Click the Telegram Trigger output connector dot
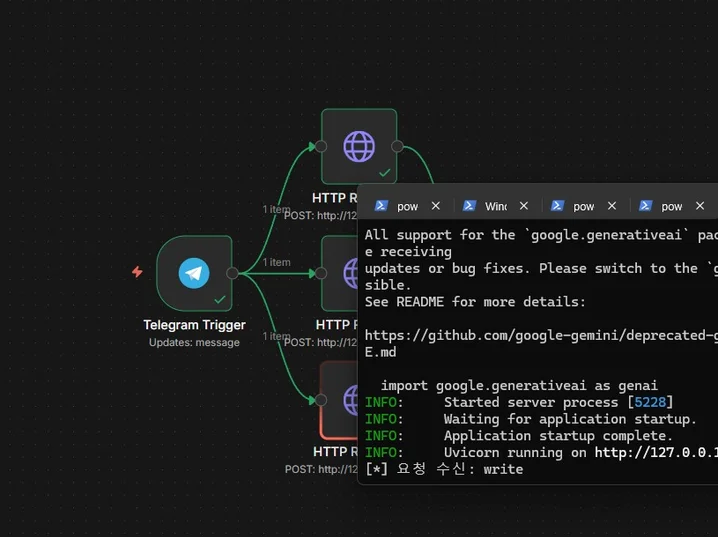 click(232, 273)
